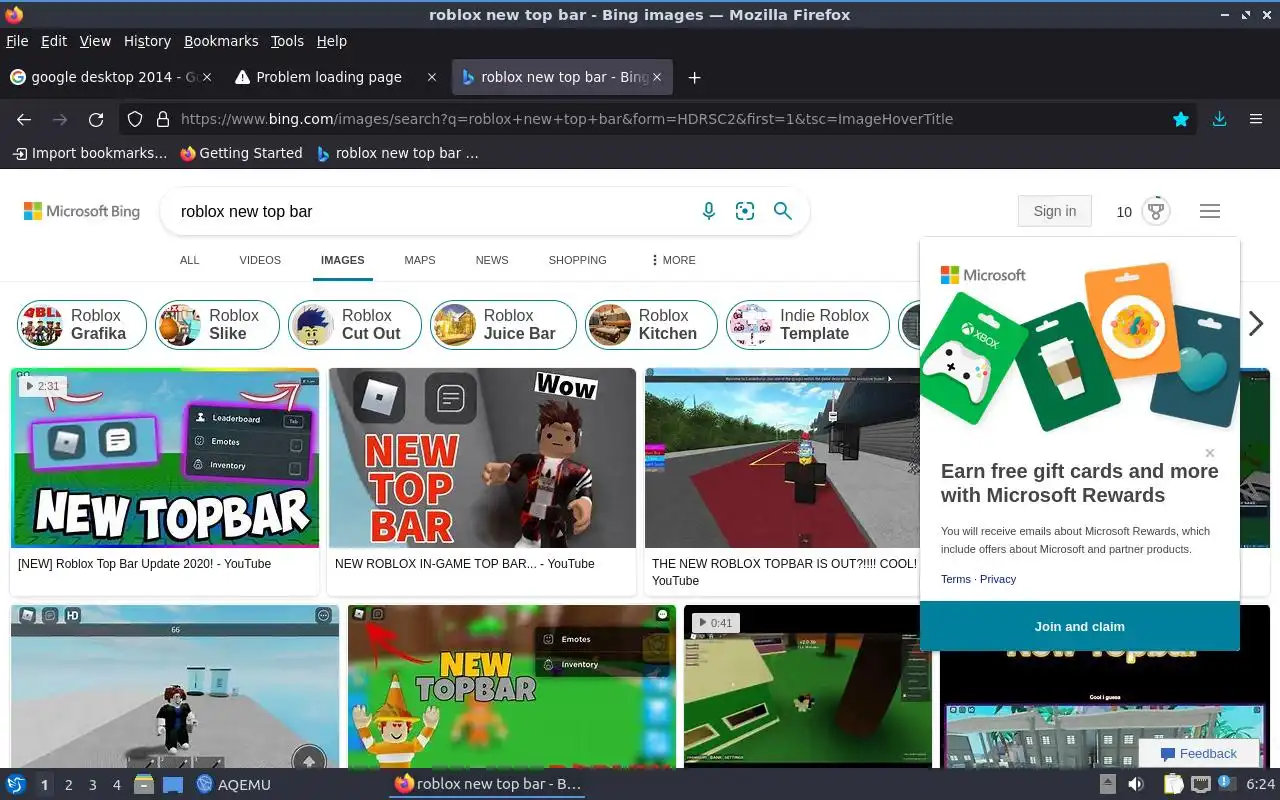1280x800 pixels.
Task: Open '[NEW] Roblox Top Bar Update 2020!' link
Action: (145, 564)
